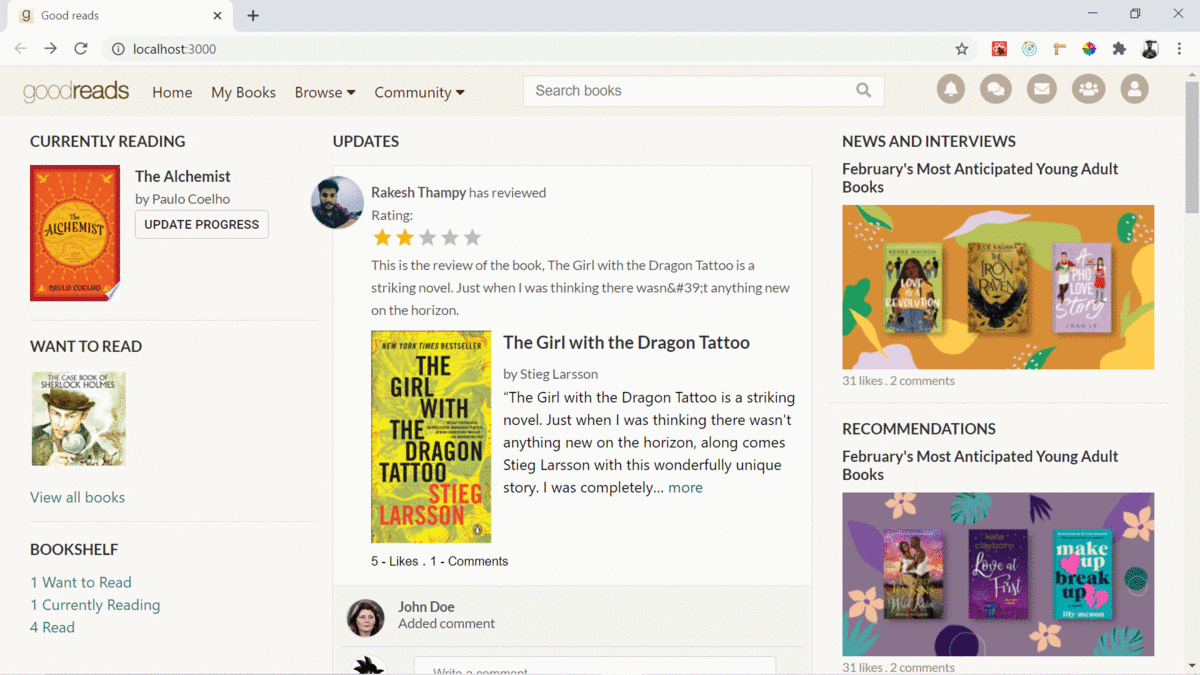Click The Alchemist book cover

pos(75,233)
